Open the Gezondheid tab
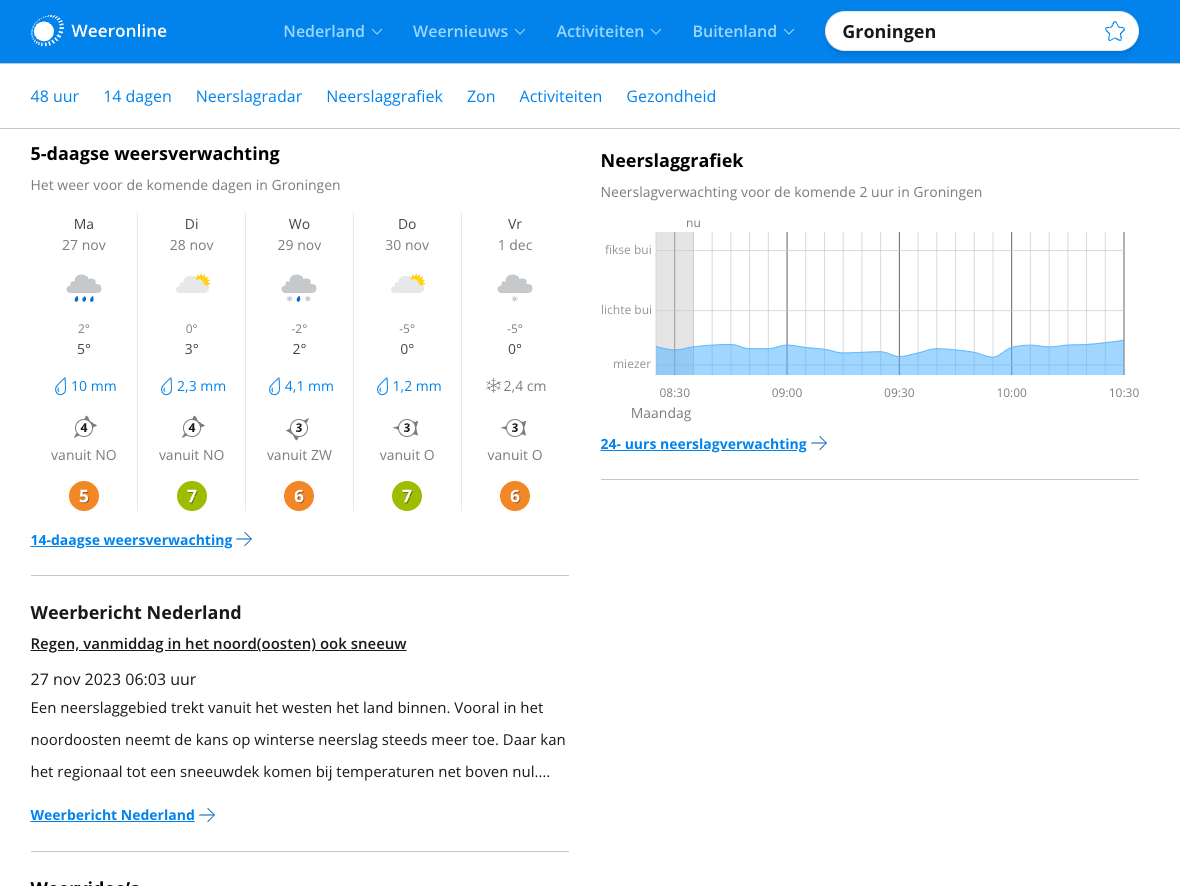The height and width of the screenshot is (886, 1180). tap(671, 96)
